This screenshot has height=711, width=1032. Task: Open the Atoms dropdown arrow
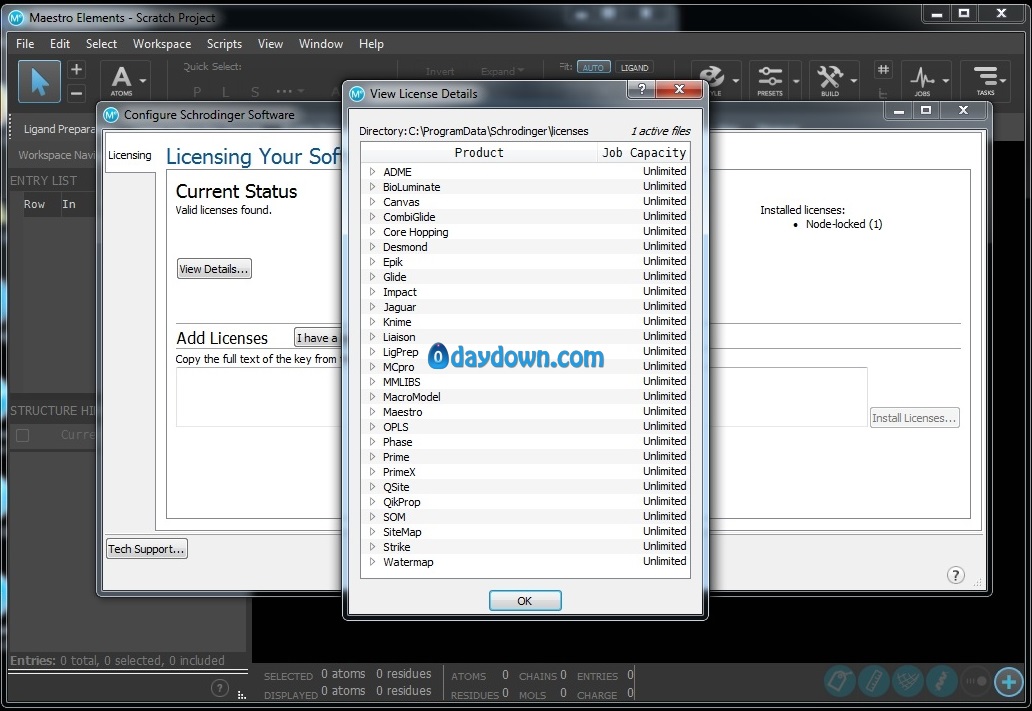tap(143, 81)
